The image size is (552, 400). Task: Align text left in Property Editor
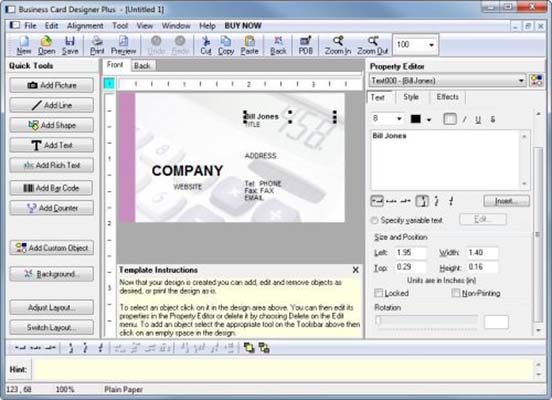[377, 201]
